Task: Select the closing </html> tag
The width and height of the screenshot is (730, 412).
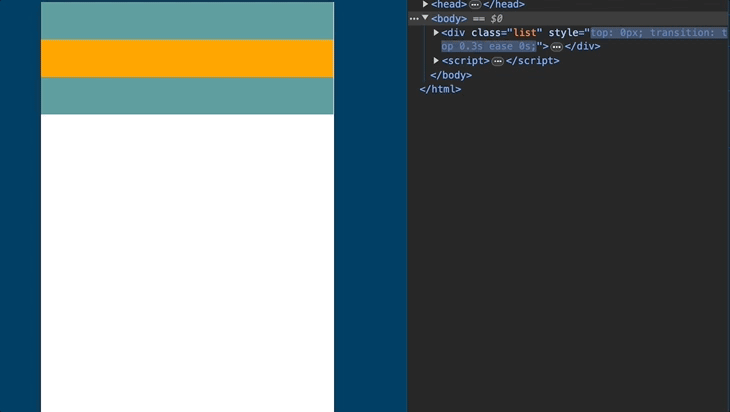Action: 440,89
